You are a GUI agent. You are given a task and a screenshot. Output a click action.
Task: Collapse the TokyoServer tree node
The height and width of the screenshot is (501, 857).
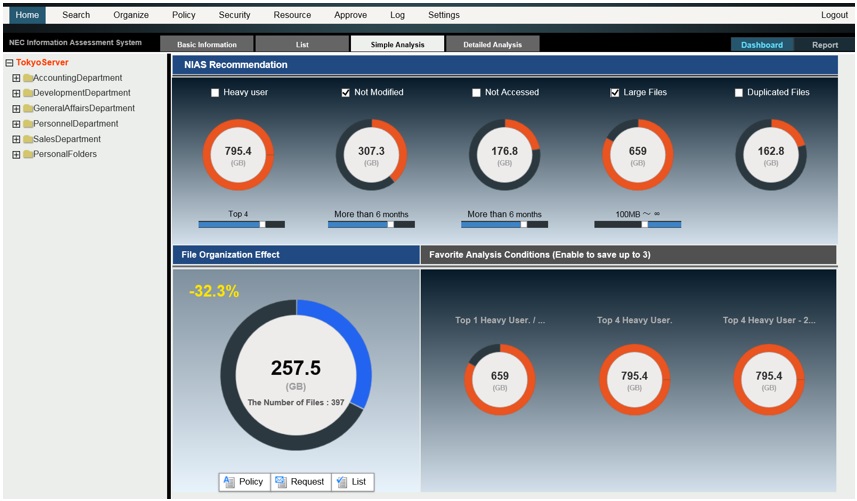(9, 63)
